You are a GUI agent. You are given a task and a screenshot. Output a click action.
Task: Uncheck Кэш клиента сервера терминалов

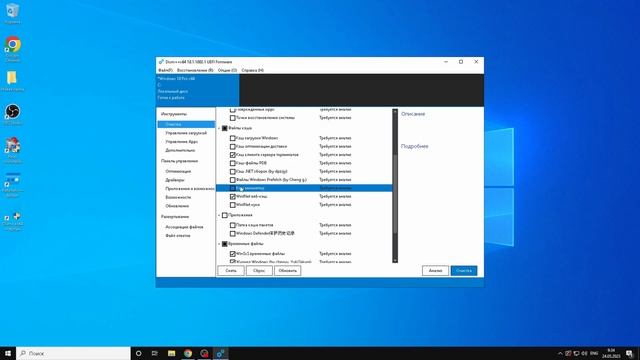[x=233, y=155]
